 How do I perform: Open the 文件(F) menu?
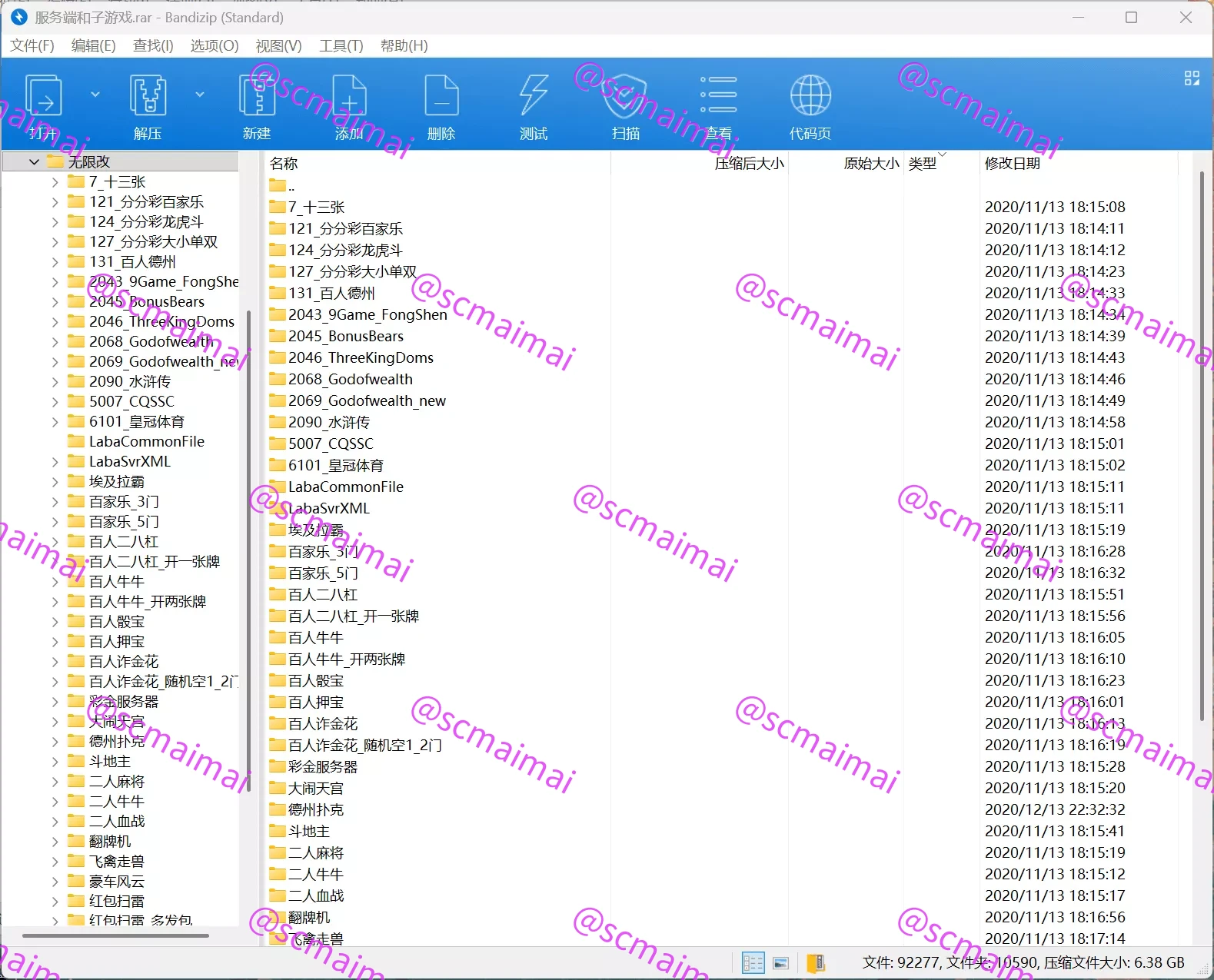32,45
